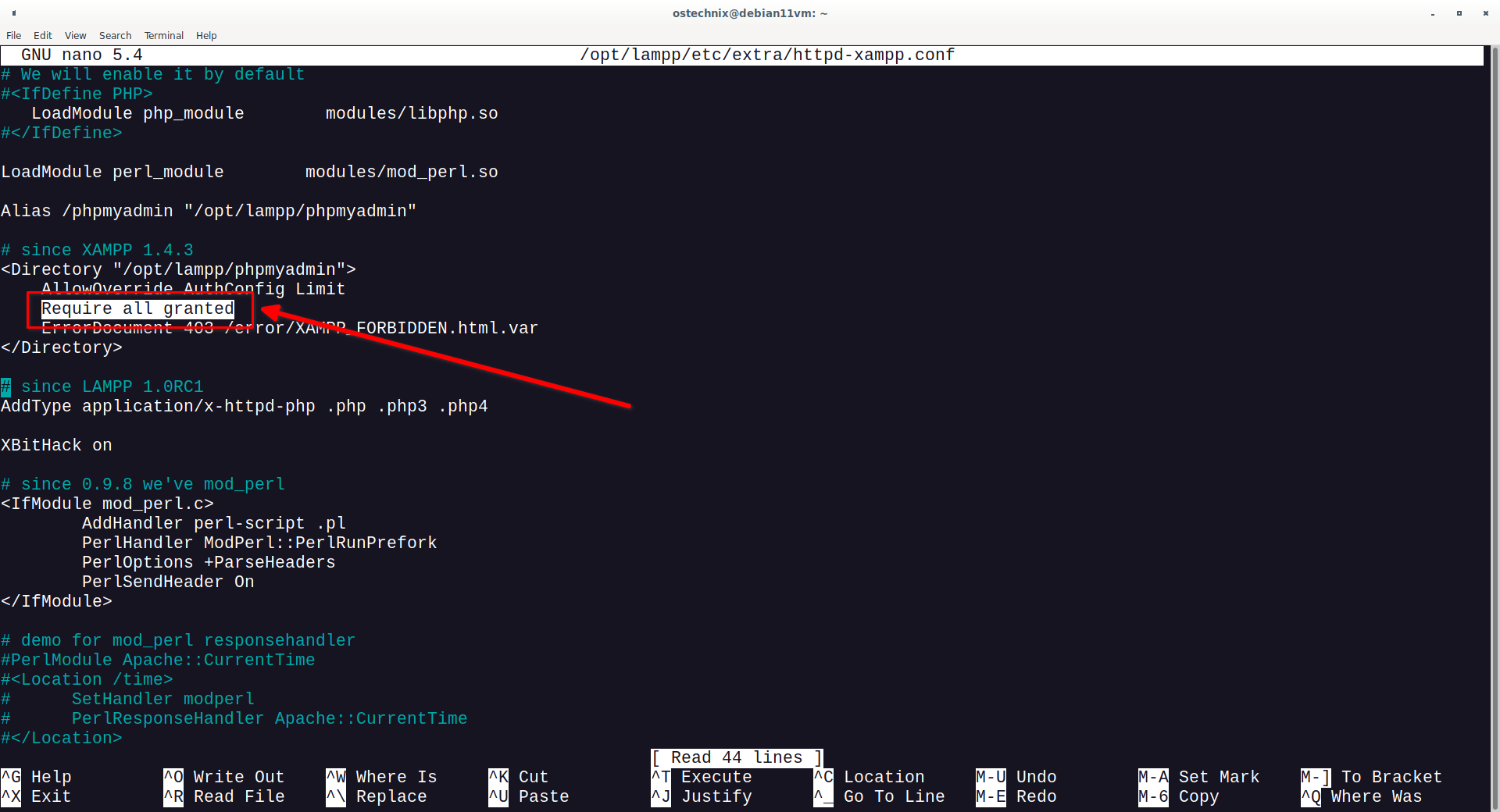Click the '</Directory>' closing tag line
The height and width of the screenshot is (812, 1500).
pyautogui.click(x=62, y=347)
